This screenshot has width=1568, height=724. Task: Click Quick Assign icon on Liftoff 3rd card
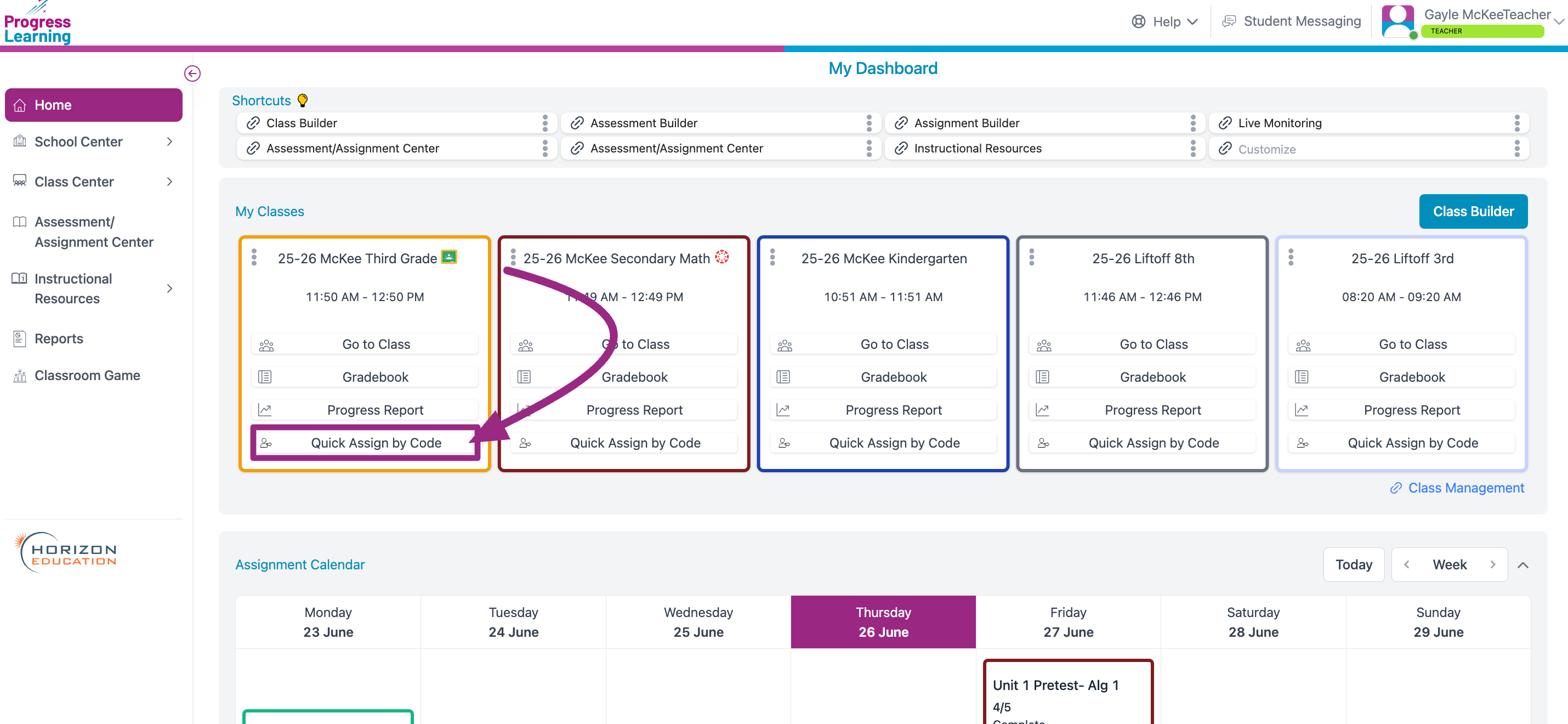pos(1303,443)
